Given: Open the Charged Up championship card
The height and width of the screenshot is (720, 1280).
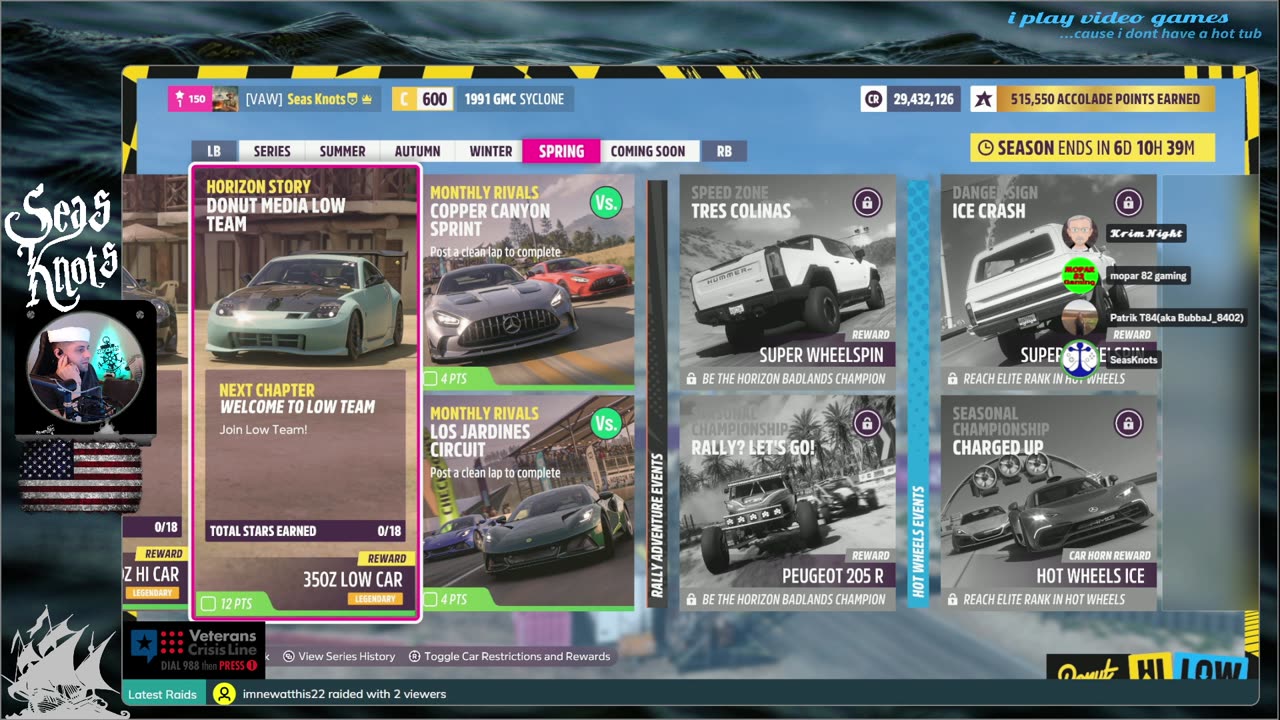Looking at the screenshot, I should 1048,503.
